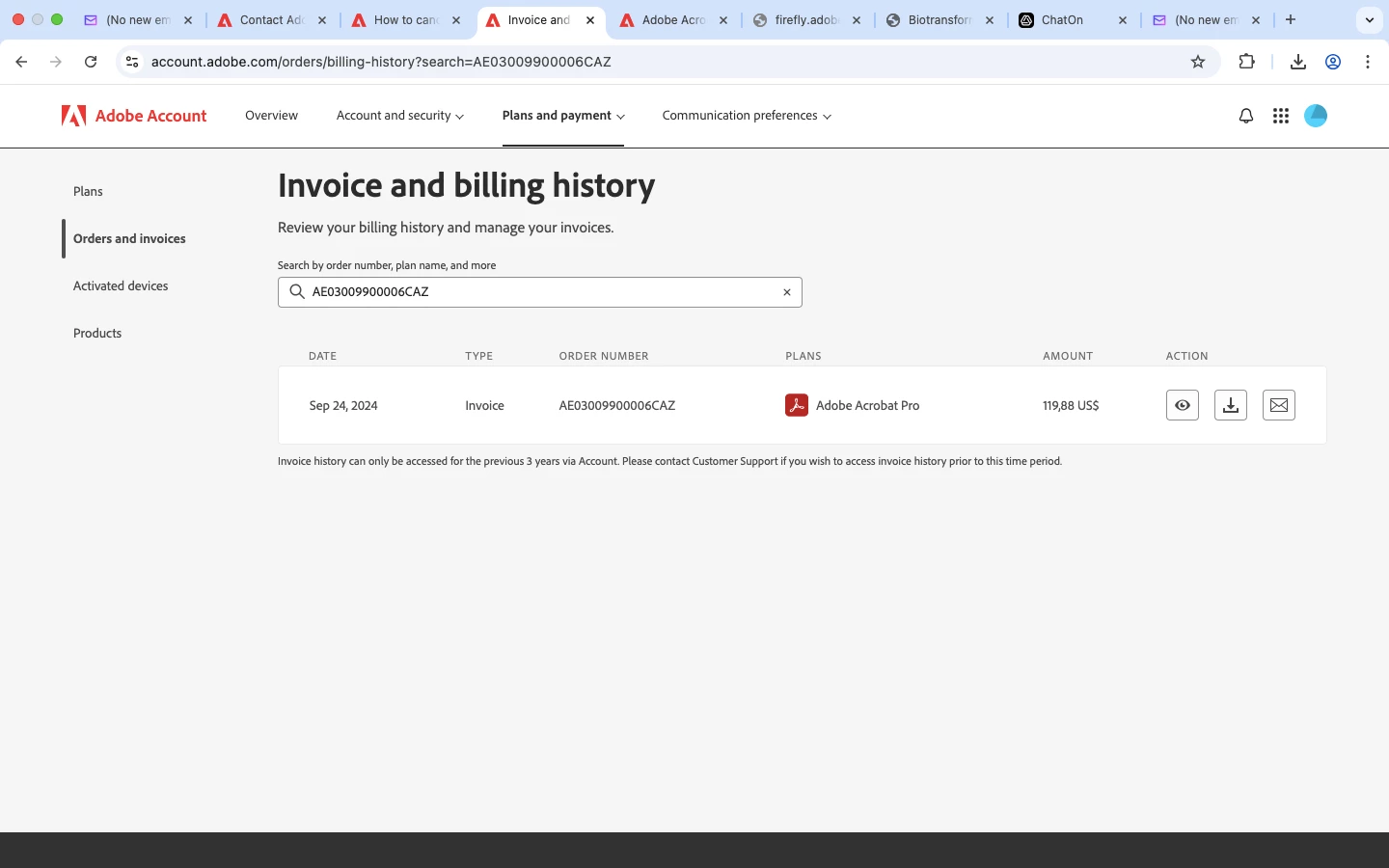Close the Invoice and billing tab

pos(590,20)
